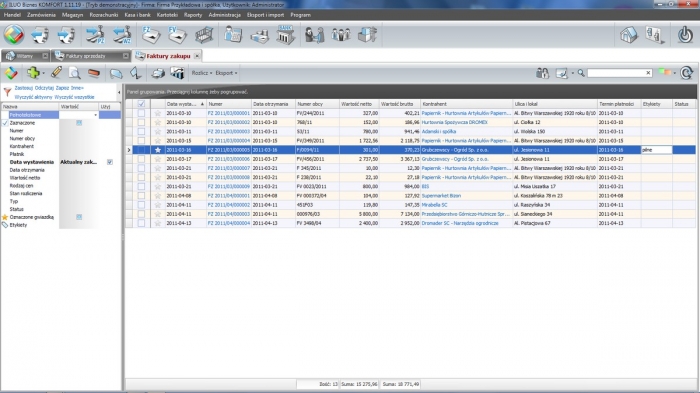Clear the search field with the X
700x393 pixels.
pos(648,73)
